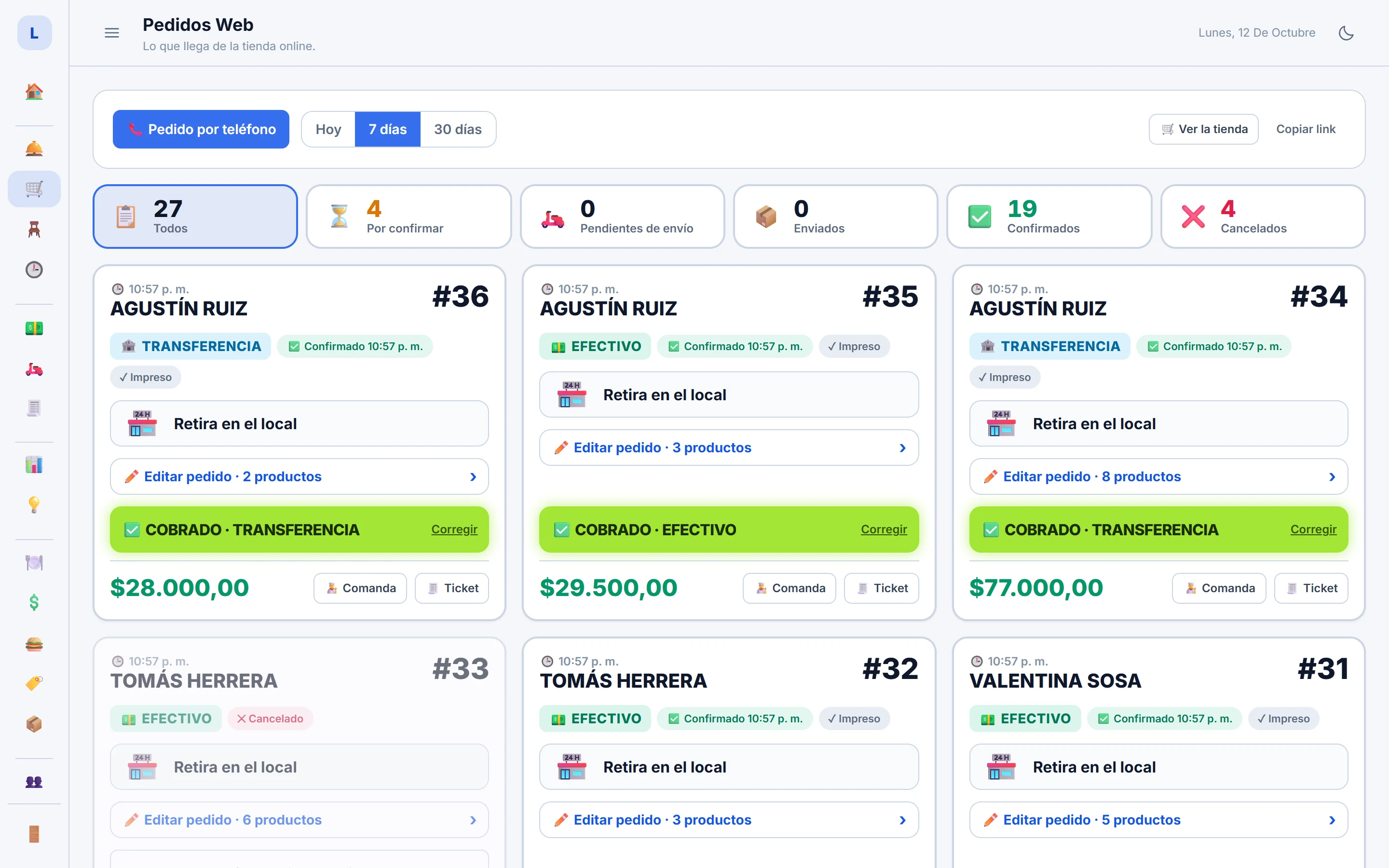Viewport: 1389px width, 868px height.
Task: Expand Editar pedido on order #32
Action: tap(729, 820)
